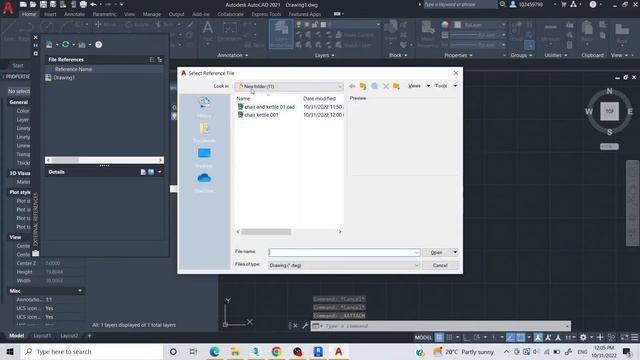Open OneDrive place in dialog sidebar

[x=204, y=182]
